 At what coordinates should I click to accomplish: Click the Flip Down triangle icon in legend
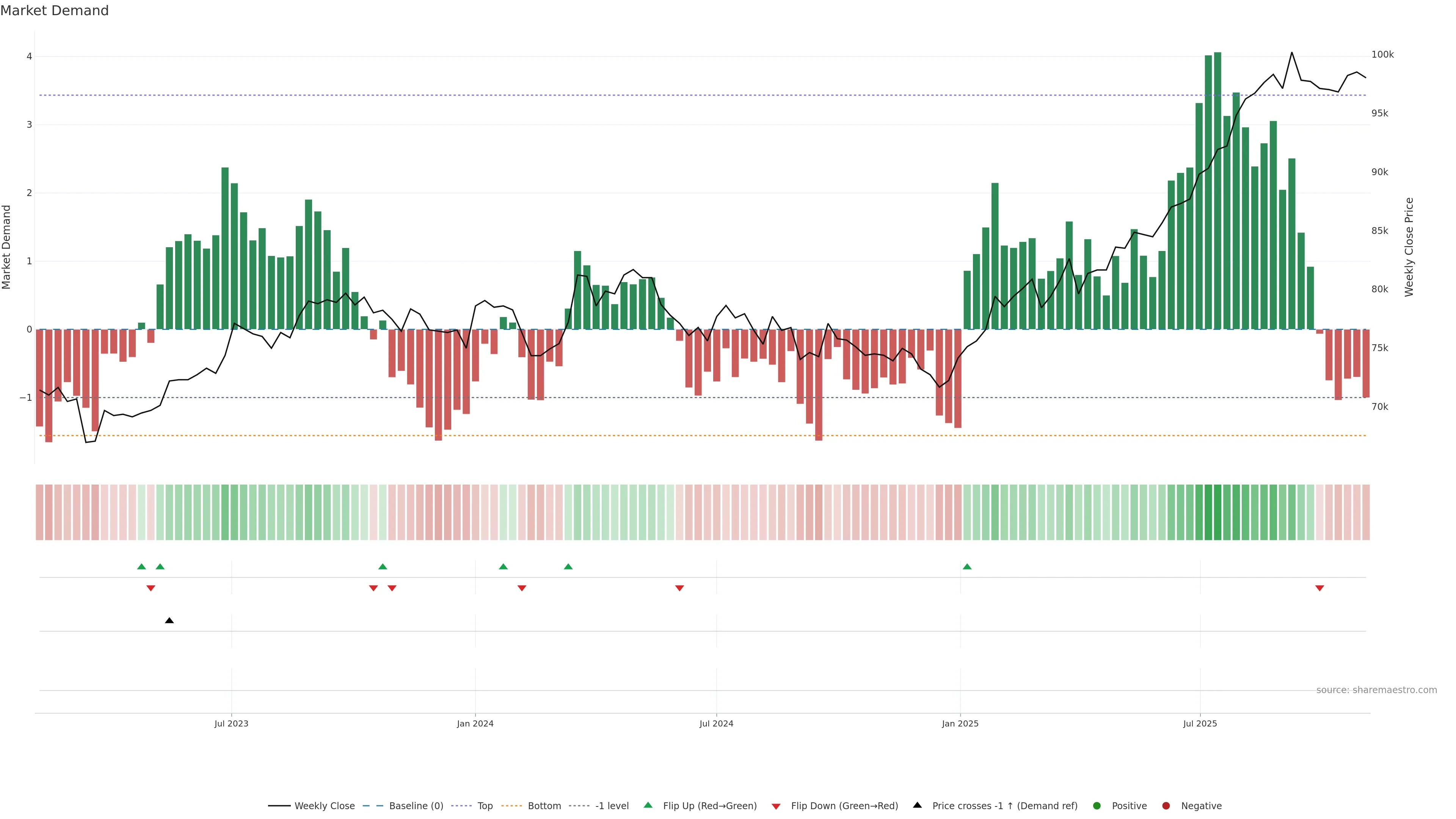coord(776,806)
